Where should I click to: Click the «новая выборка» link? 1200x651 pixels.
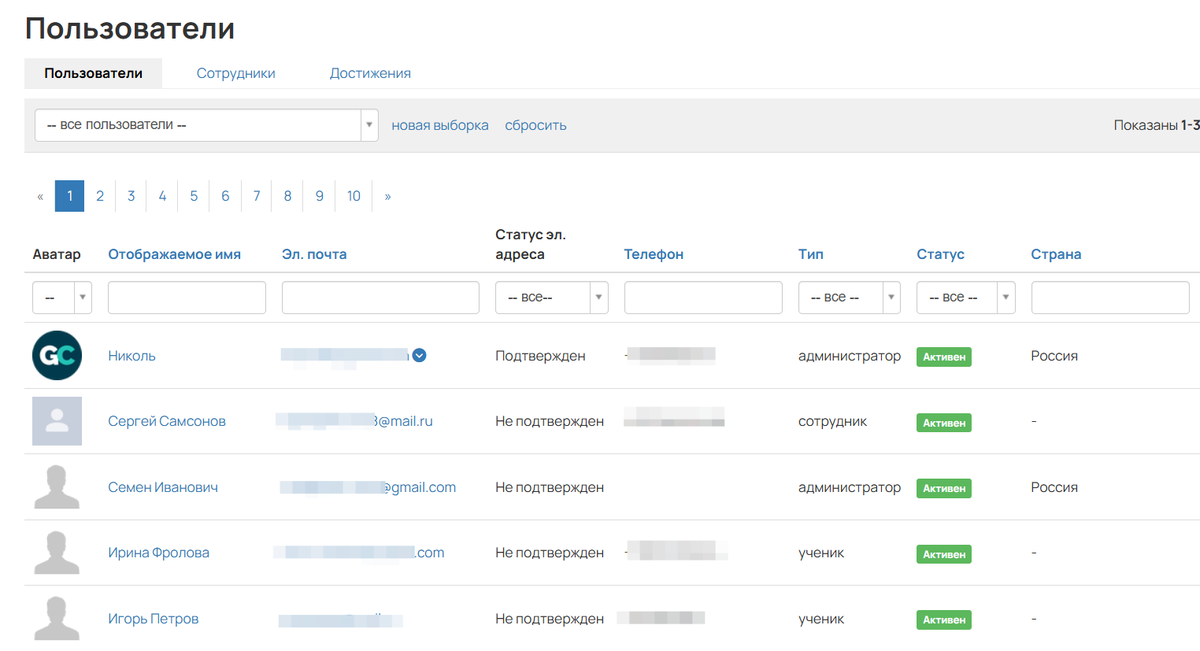pos(440,125)
